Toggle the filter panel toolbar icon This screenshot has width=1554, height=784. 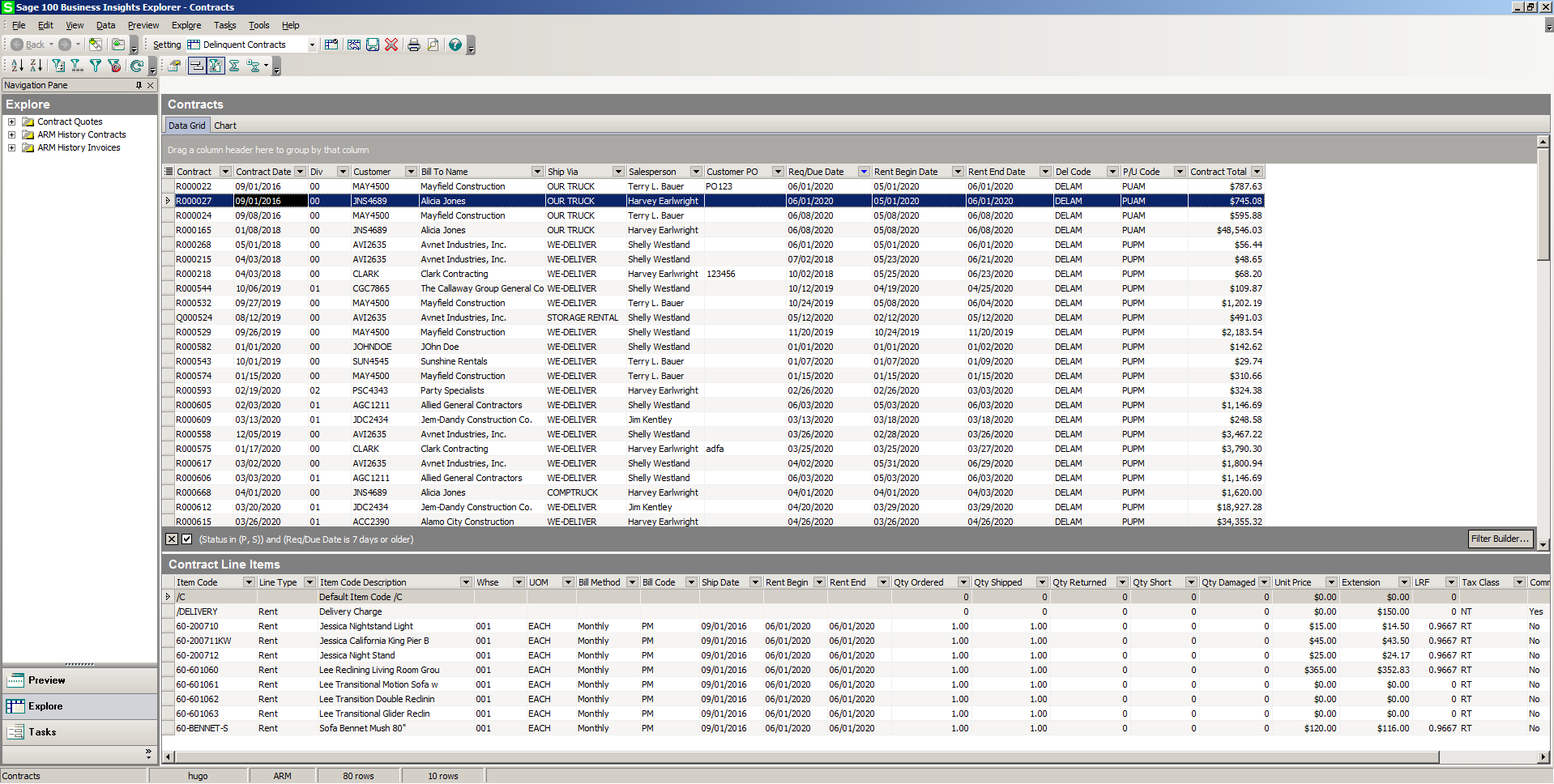point(215,66)
